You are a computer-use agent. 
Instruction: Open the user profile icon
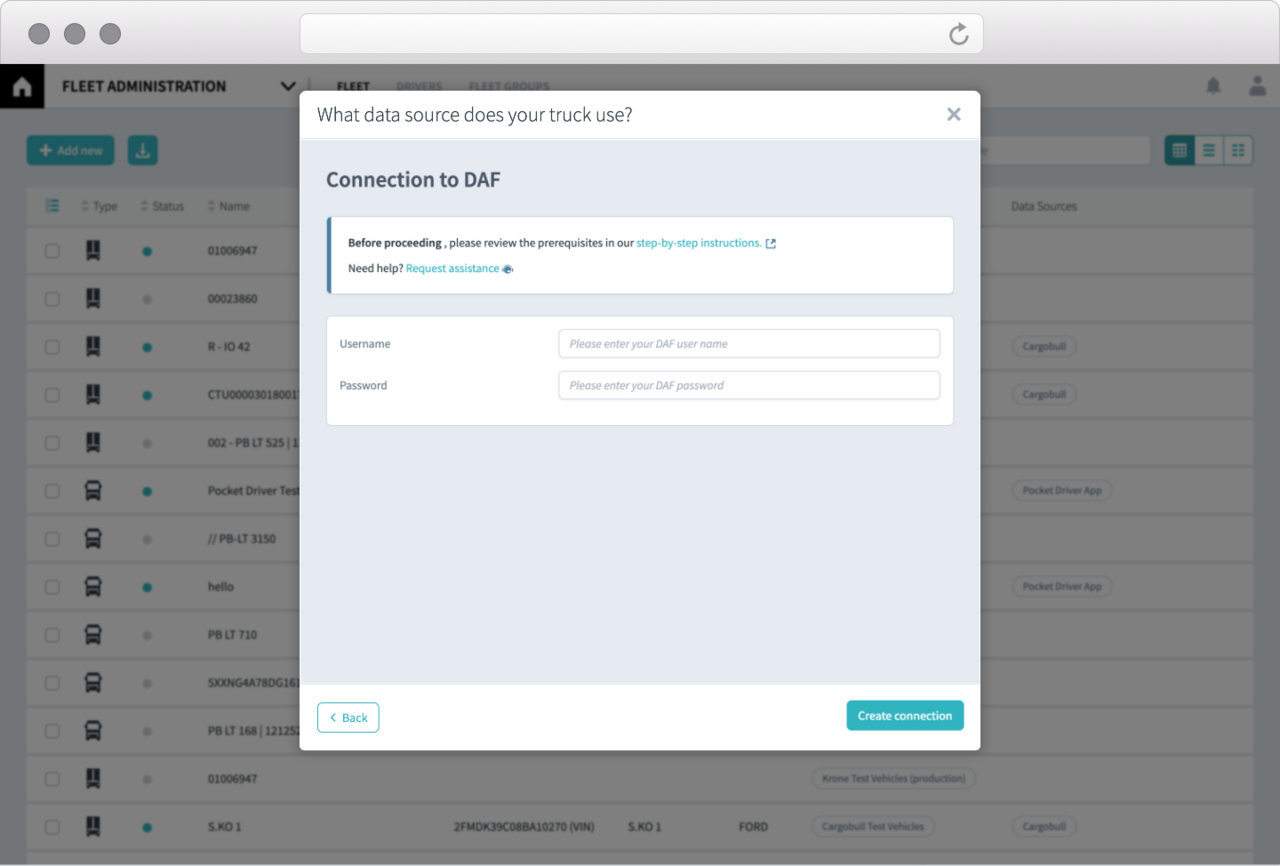[x=1257, y=87]
